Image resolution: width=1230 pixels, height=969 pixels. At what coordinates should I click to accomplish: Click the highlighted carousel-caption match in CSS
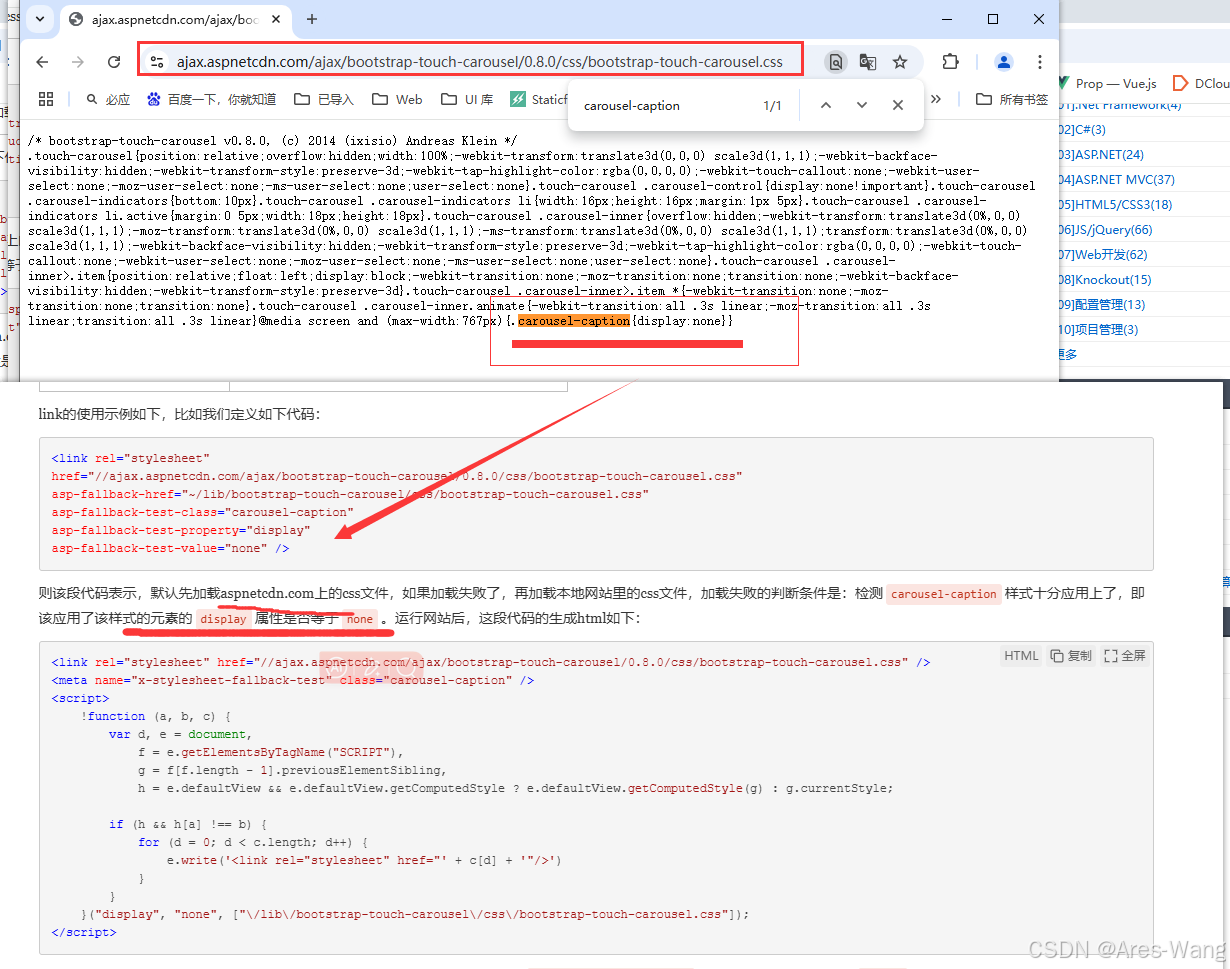tap(574, 321)
